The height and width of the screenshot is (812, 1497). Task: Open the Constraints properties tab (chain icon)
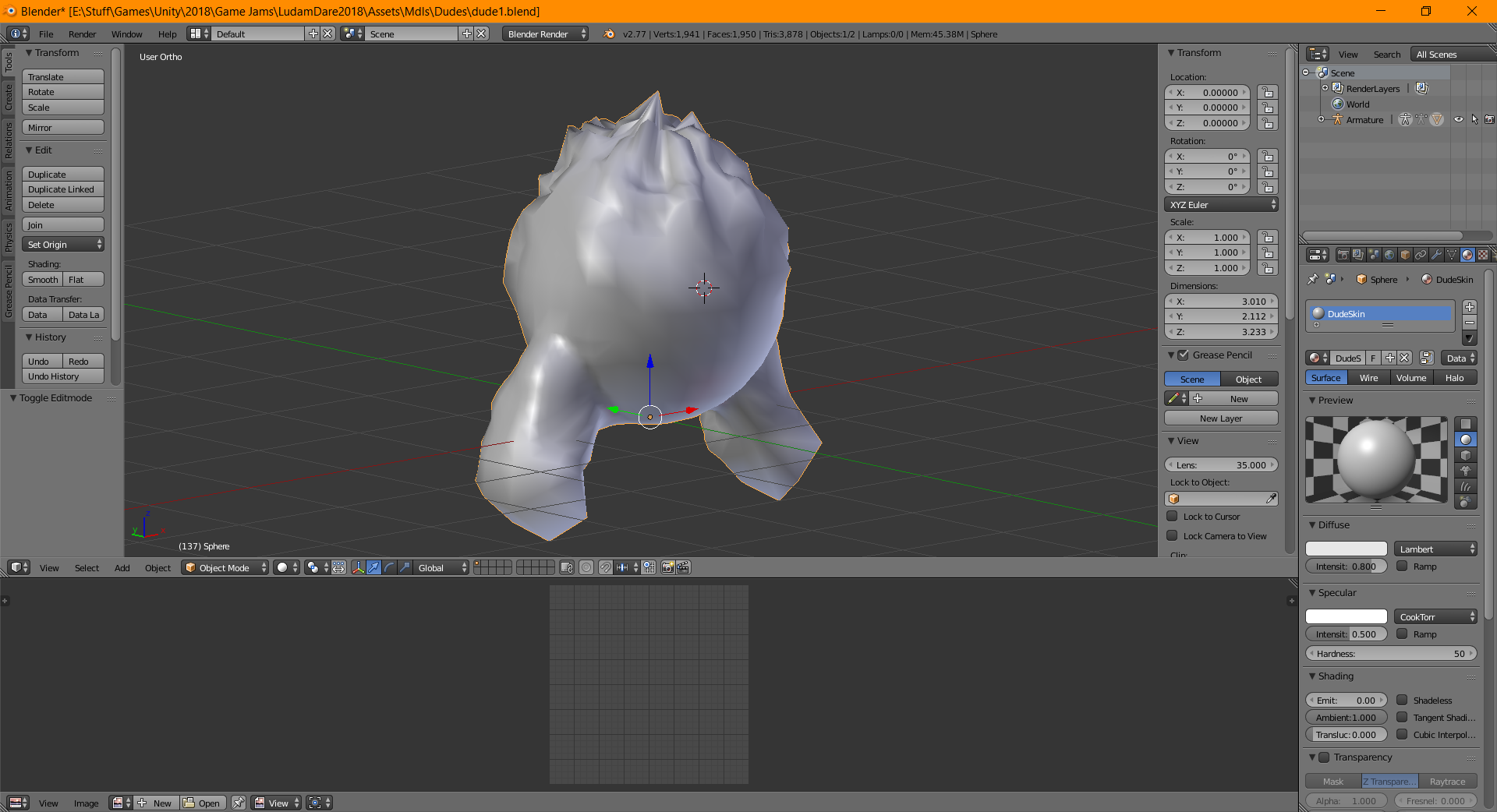point(1421,255)
